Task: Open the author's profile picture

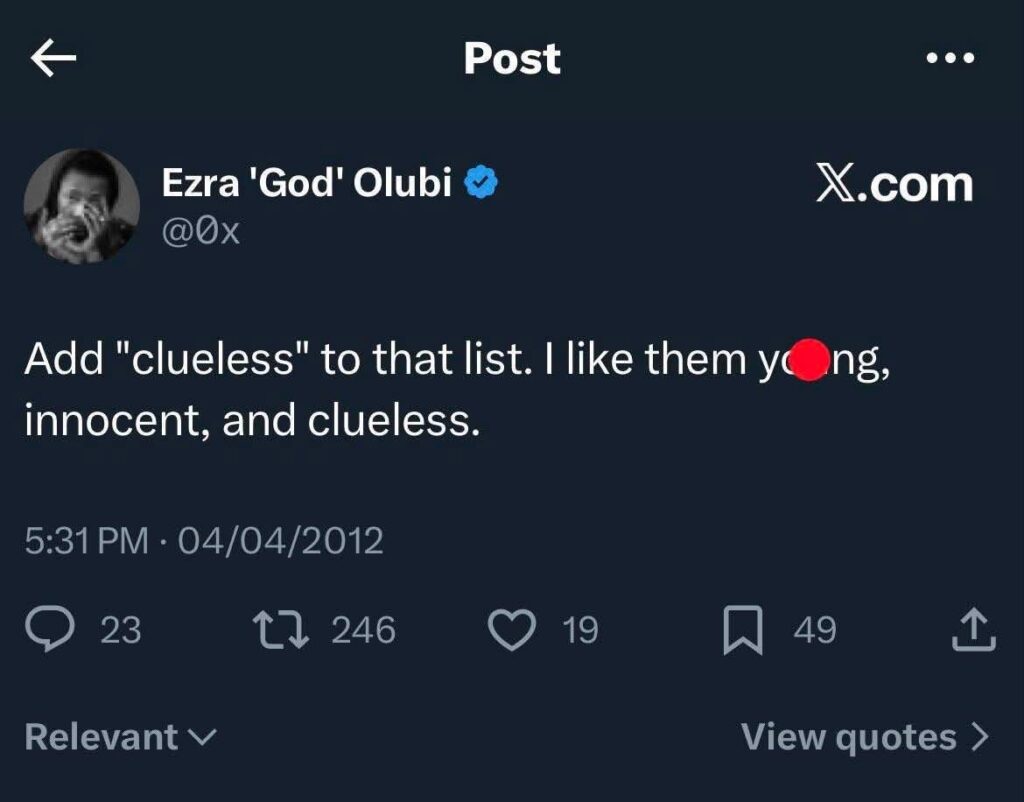Action: [81, 206]
